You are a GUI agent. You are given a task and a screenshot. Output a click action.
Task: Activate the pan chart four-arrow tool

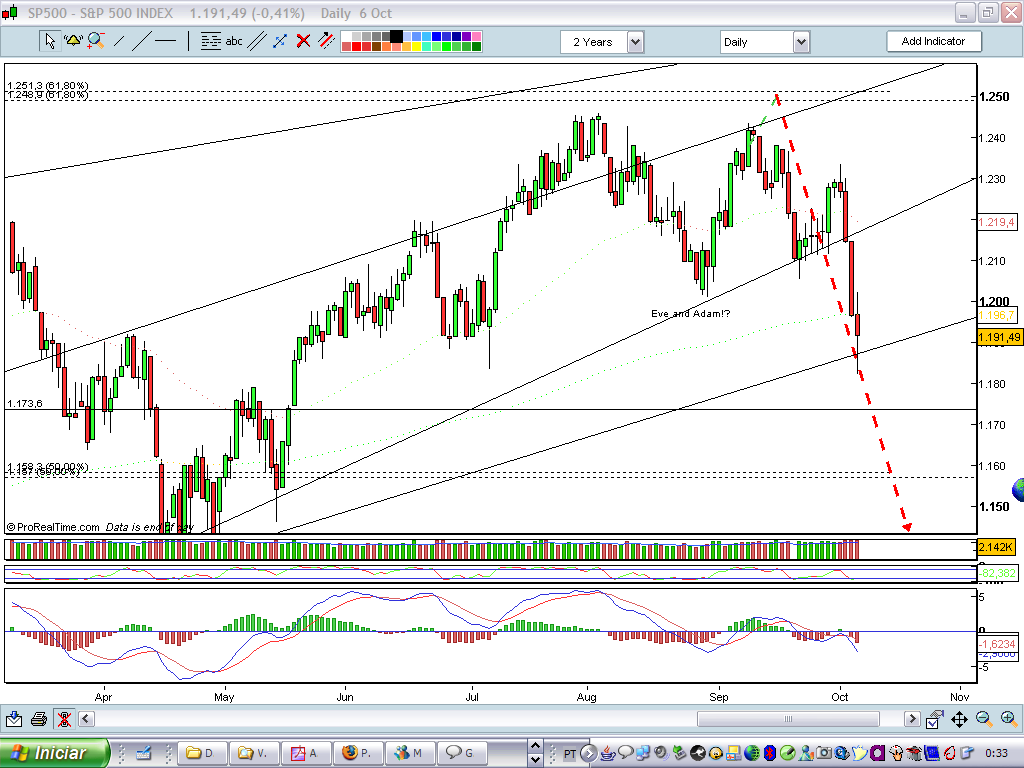point(958,719)
